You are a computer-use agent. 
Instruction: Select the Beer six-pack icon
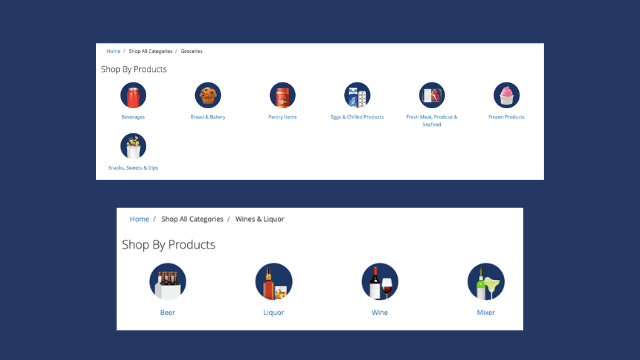tap(168, 282)
